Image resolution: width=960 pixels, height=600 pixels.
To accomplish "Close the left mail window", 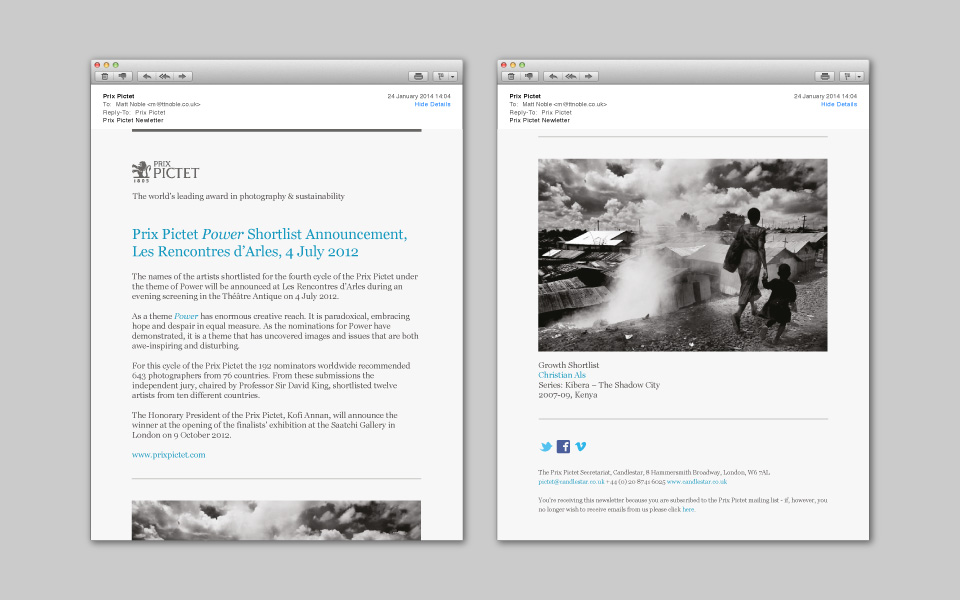I will pyautogui.click(x=97, y=65).
